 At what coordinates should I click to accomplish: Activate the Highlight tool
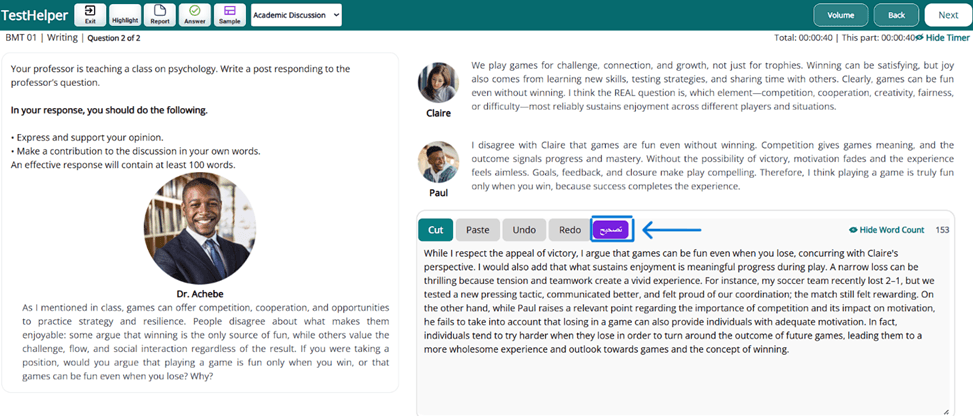(125, 15)
